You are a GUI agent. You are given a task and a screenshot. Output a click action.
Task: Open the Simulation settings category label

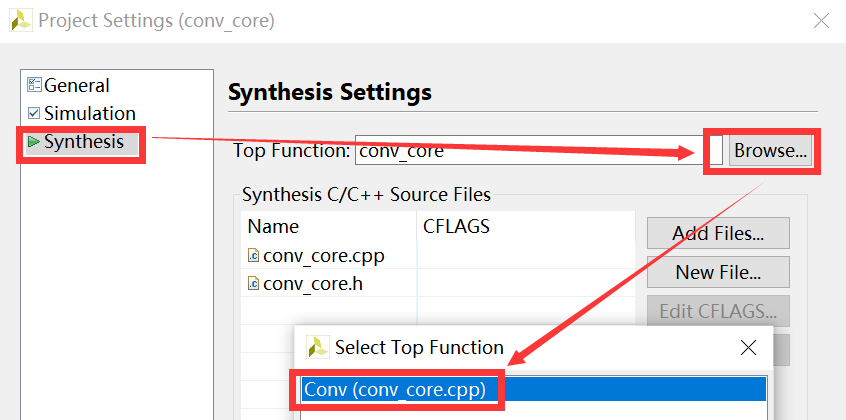click(x=90, y=114)
